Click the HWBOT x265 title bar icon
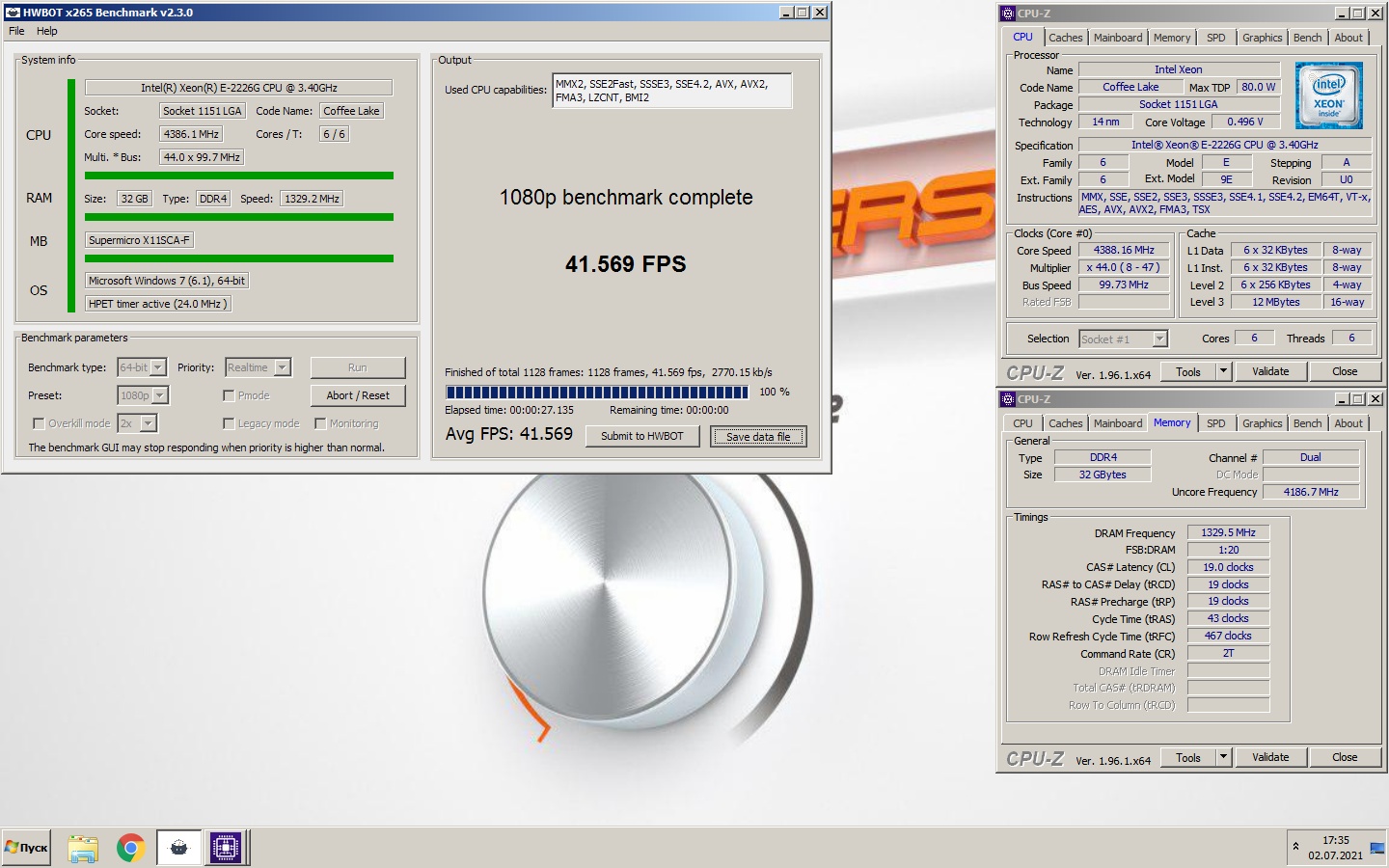 click(x=13, y=13)
